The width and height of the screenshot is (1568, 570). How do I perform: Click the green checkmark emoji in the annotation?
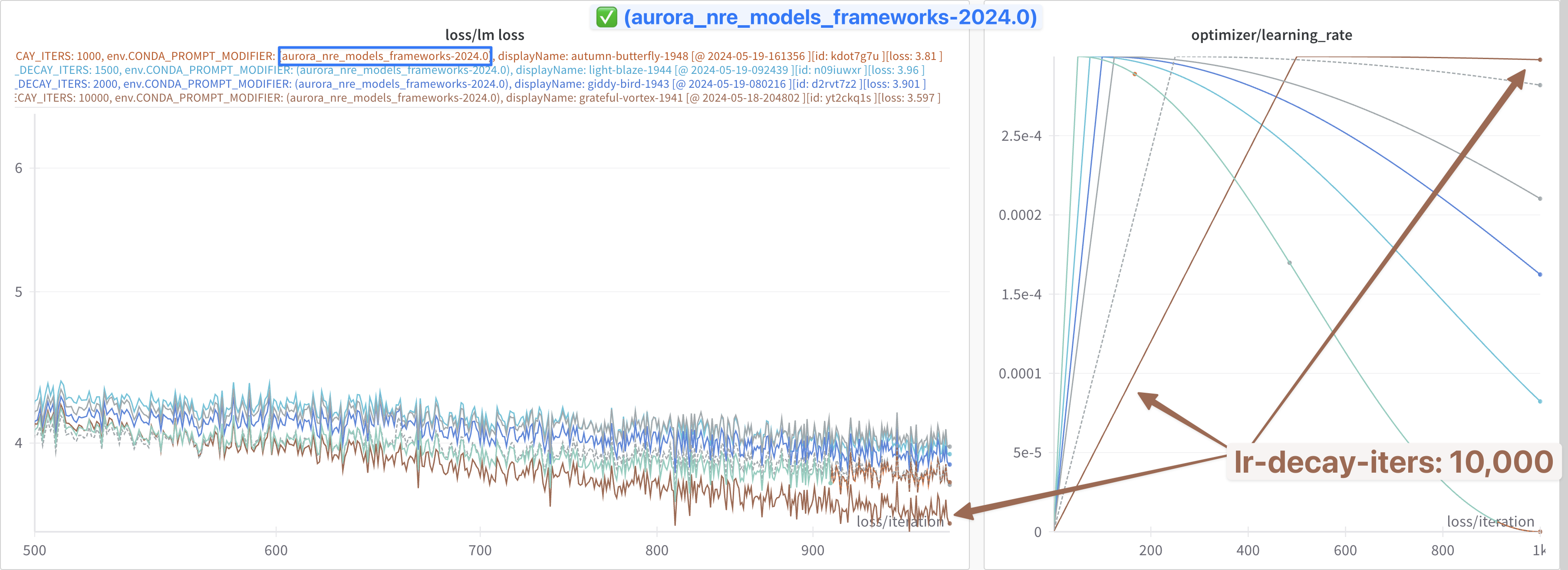[606, 17]
